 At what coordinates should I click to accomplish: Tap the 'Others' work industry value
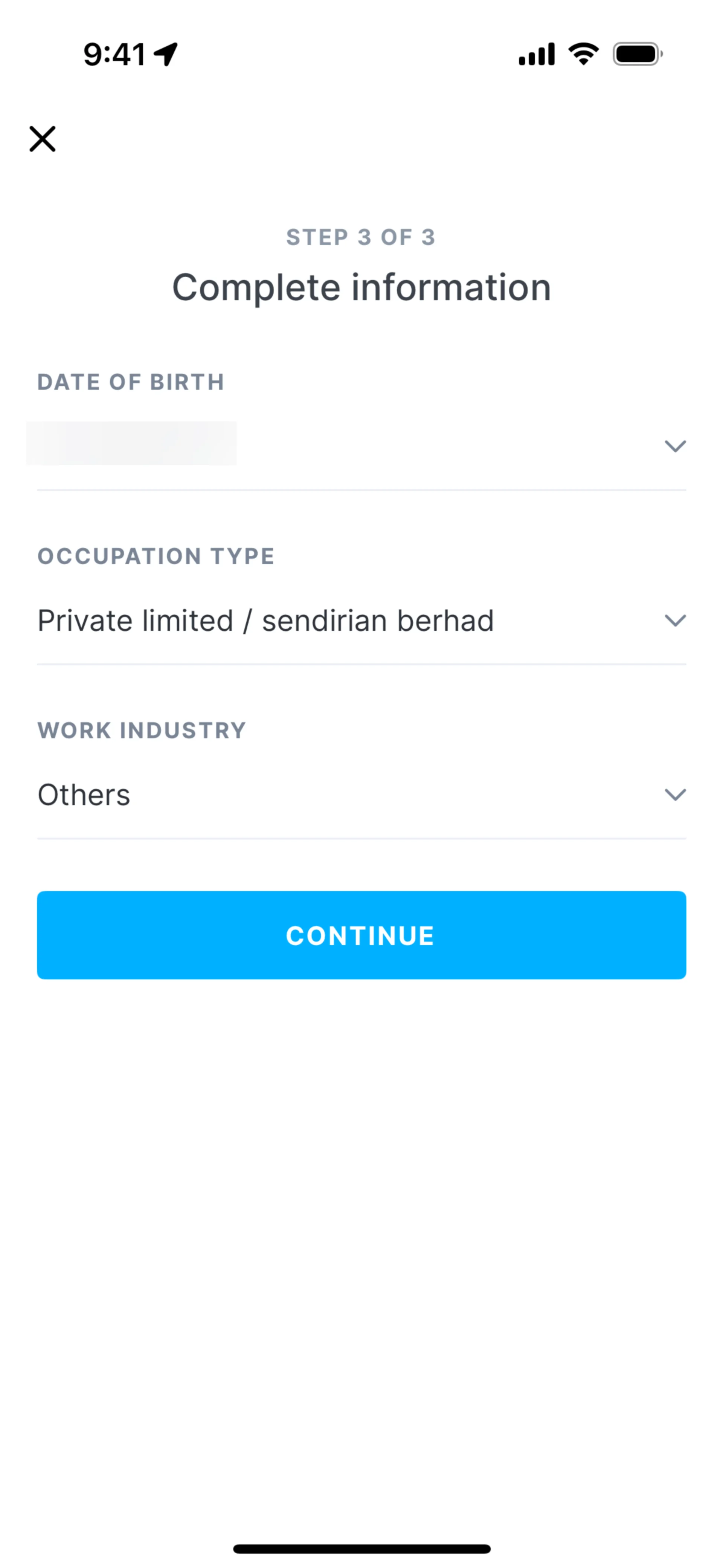pyautogui.click(x=84, y=795)
